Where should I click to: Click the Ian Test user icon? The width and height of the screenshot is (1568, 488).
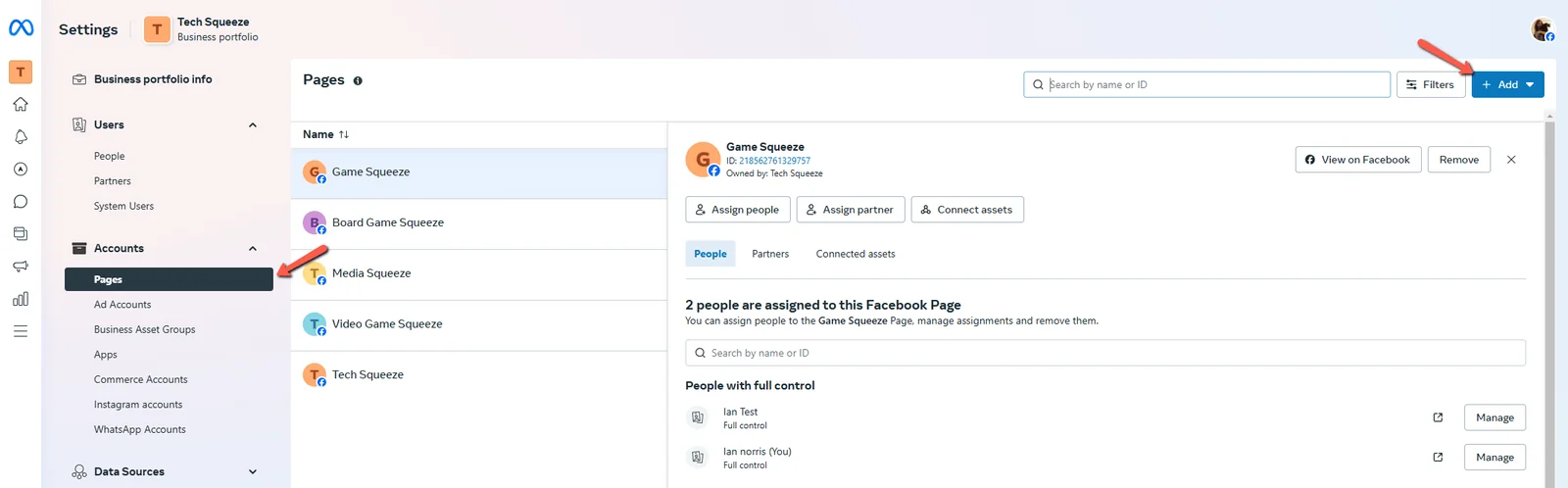(698, 417)
